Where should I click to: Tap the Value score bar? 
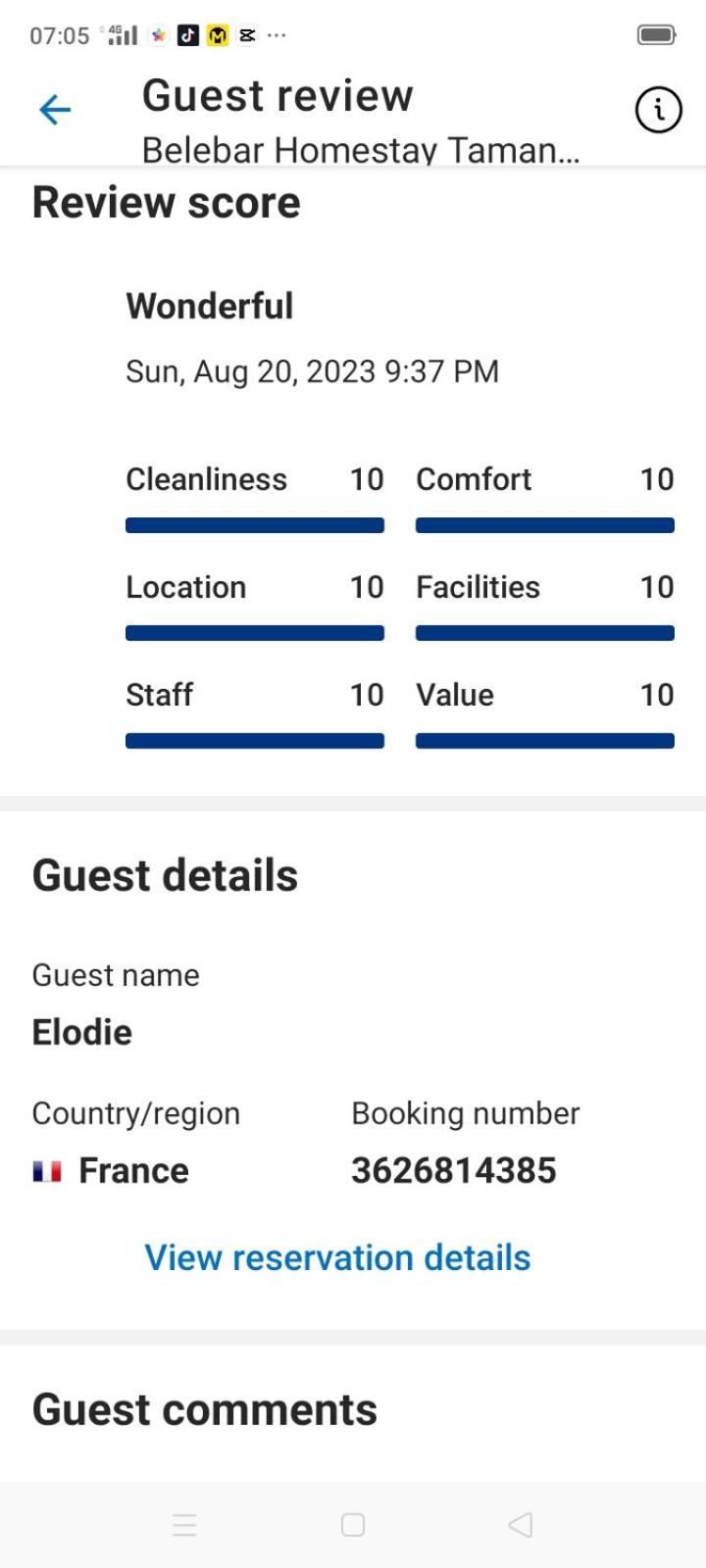click(x=545, y=741)
